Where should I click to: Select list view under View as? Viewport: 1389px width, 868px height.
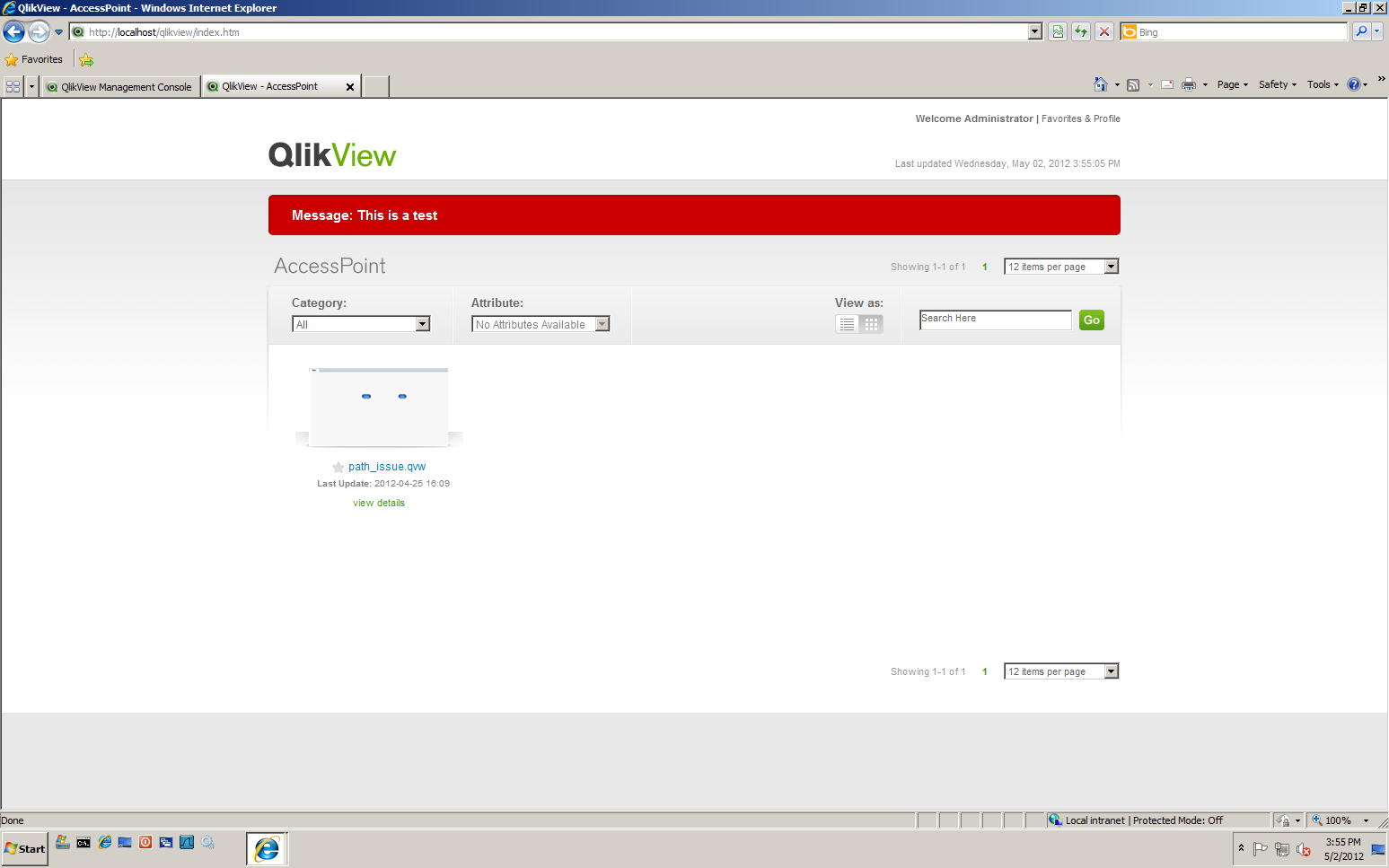(x=847, y=324)
